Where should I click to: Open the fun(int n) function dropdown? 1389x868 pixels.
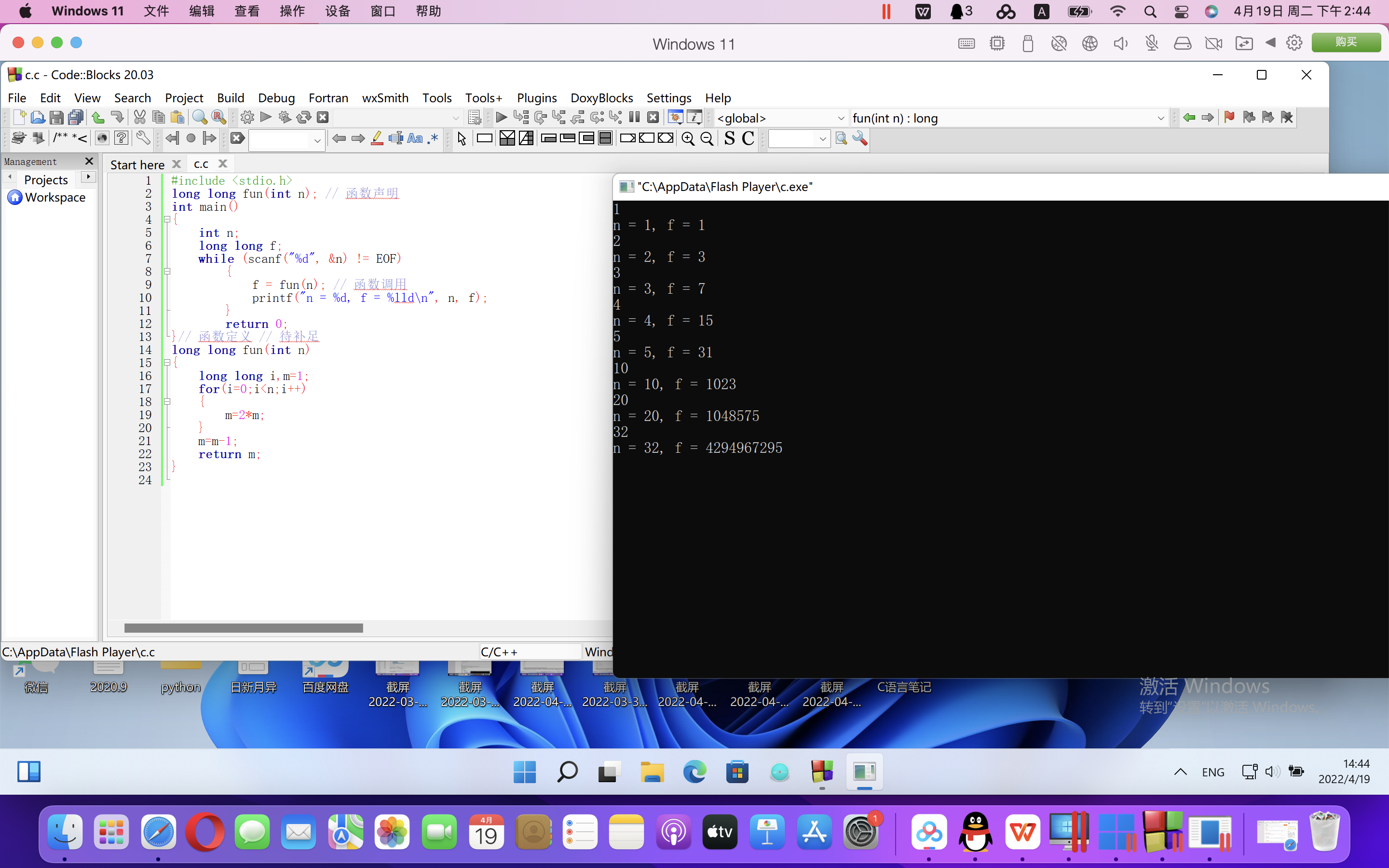tap(1160, 118)
